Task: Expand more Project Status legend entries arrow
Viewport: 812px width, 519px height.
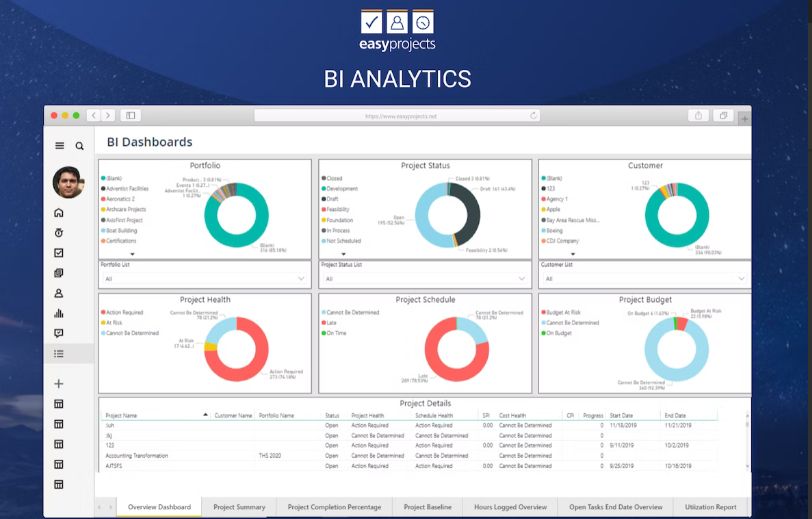Action: point(343,254)
